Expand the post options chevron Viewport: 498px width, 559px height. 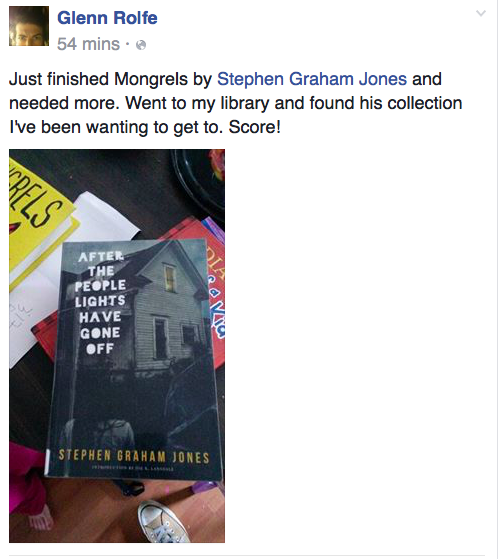tap(481, 14)
